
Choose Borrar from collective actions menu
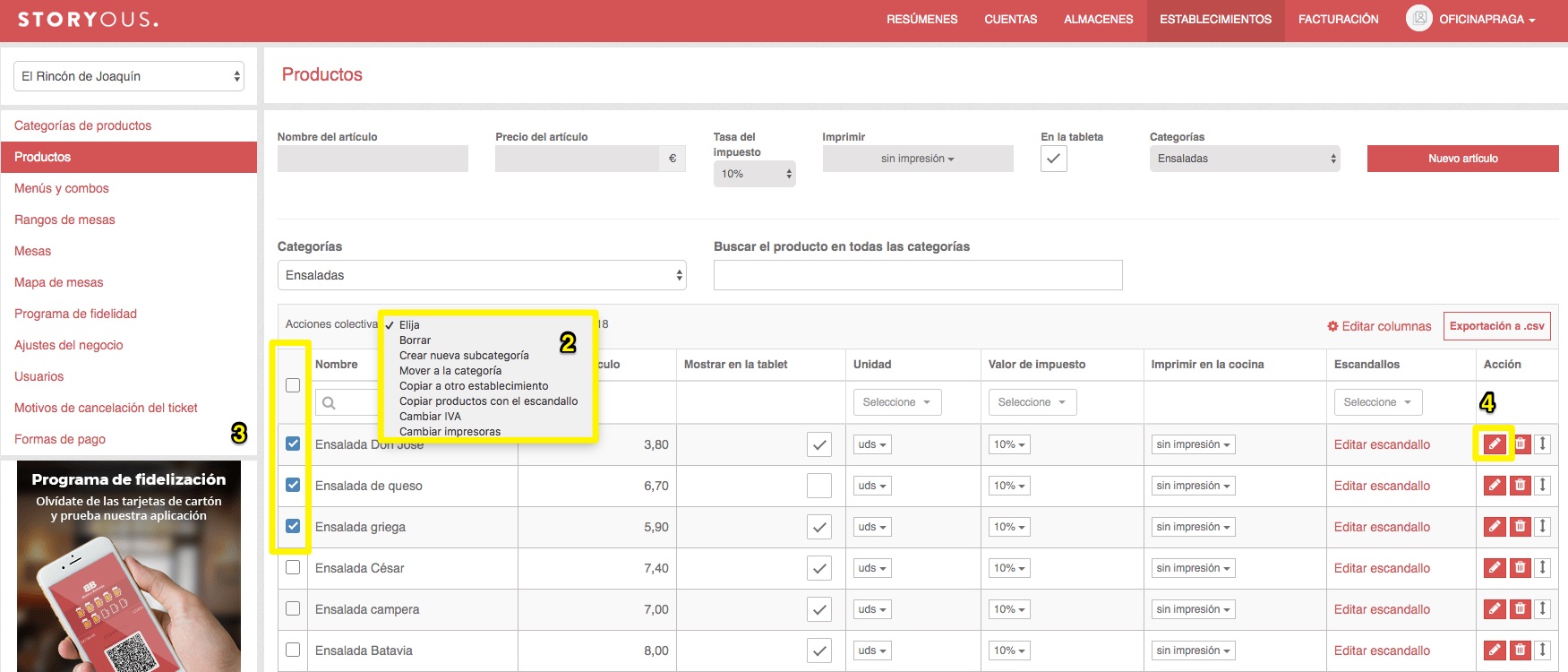(x=415, y=340)
